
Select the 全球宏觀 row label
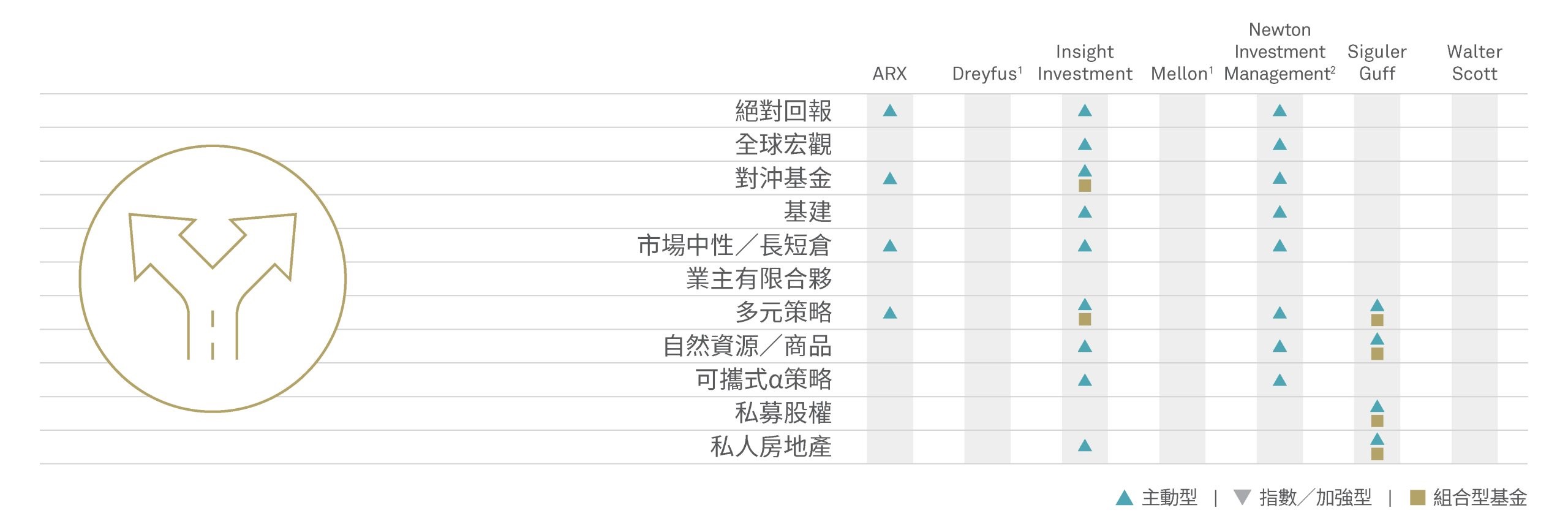783,145
